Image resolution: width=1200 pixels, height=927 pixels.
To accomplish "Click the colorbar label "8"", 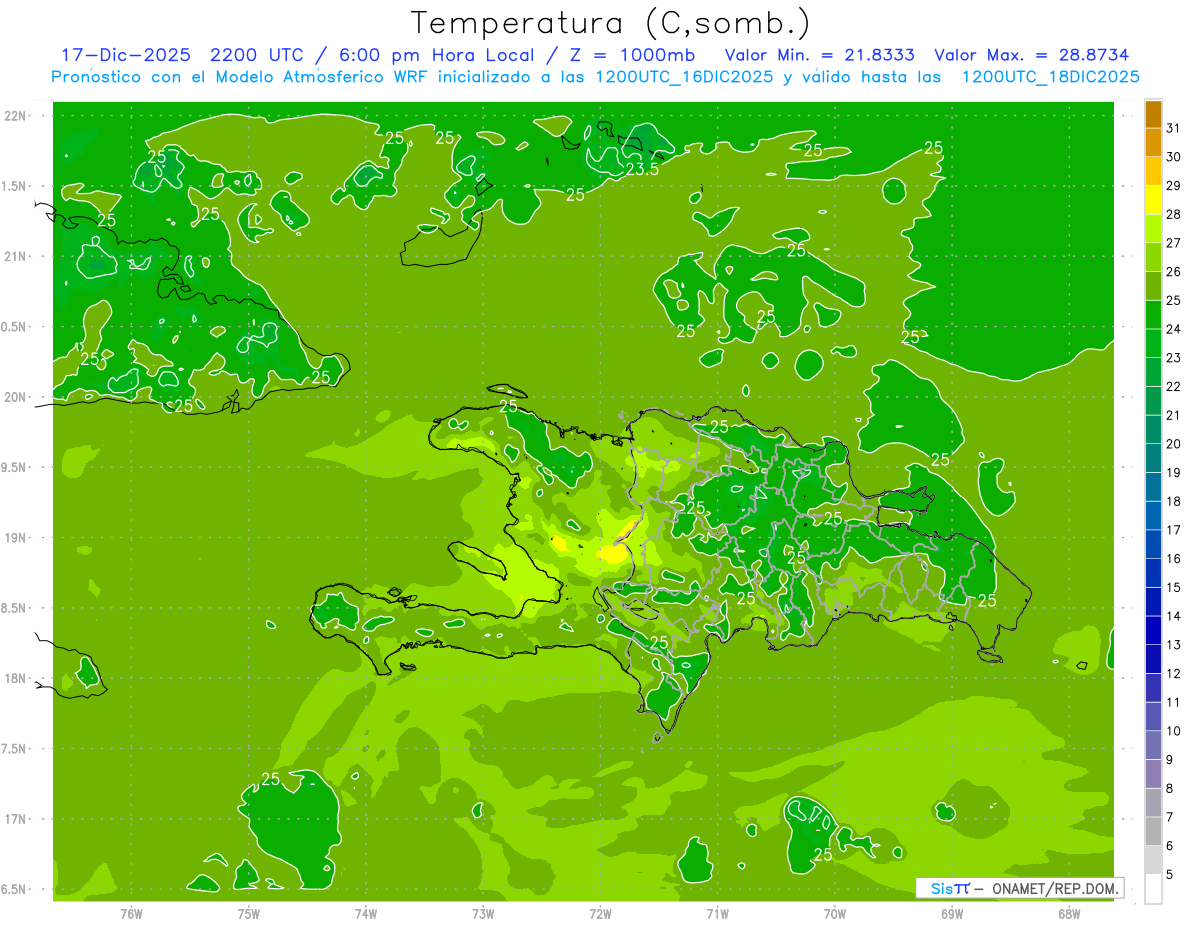I will coord(1170,789).
